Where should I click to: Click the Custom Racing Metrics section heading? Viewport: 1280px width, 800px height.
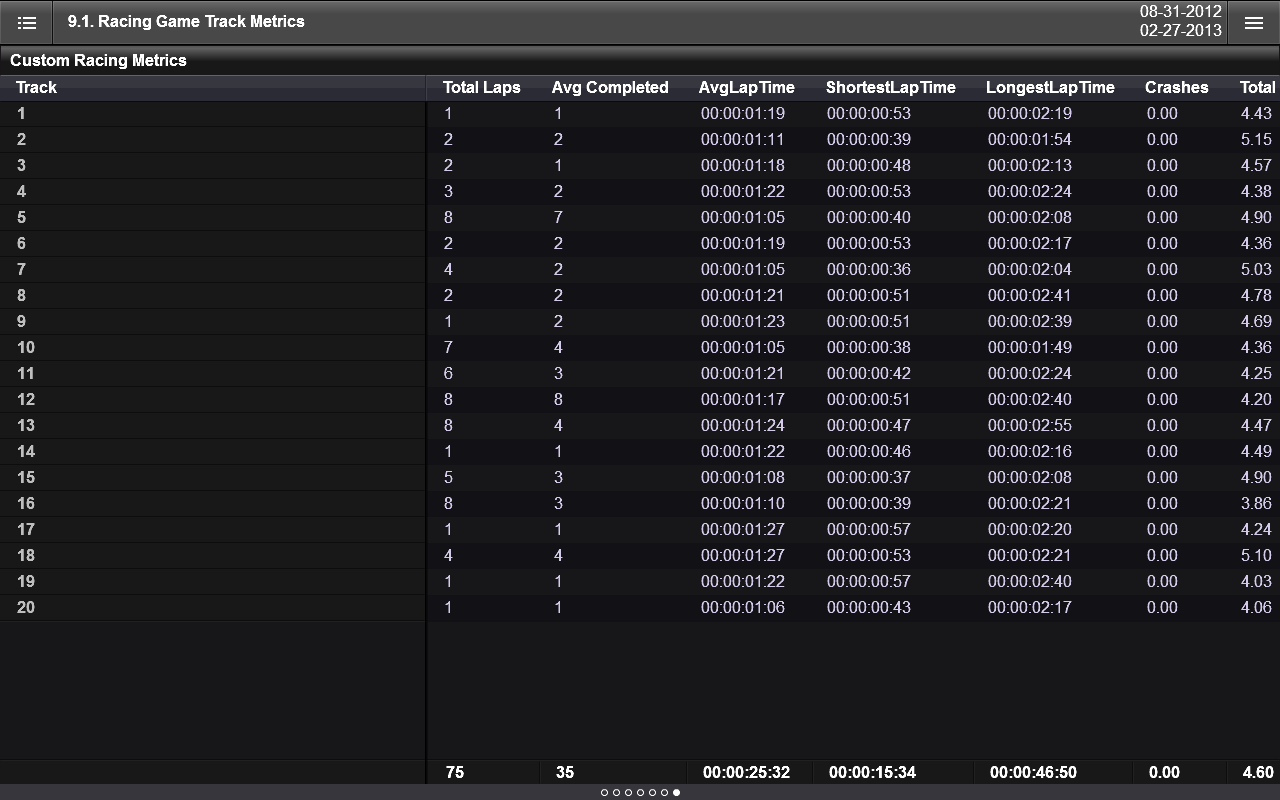click(98, 60)
